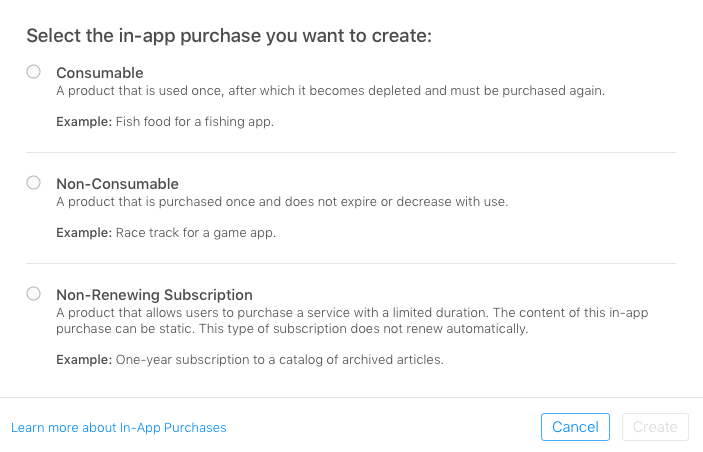This screenshot has height=452, width=703.
Task: Click the Cancel button
Action: pyautogui.click(x=575, y=427)
